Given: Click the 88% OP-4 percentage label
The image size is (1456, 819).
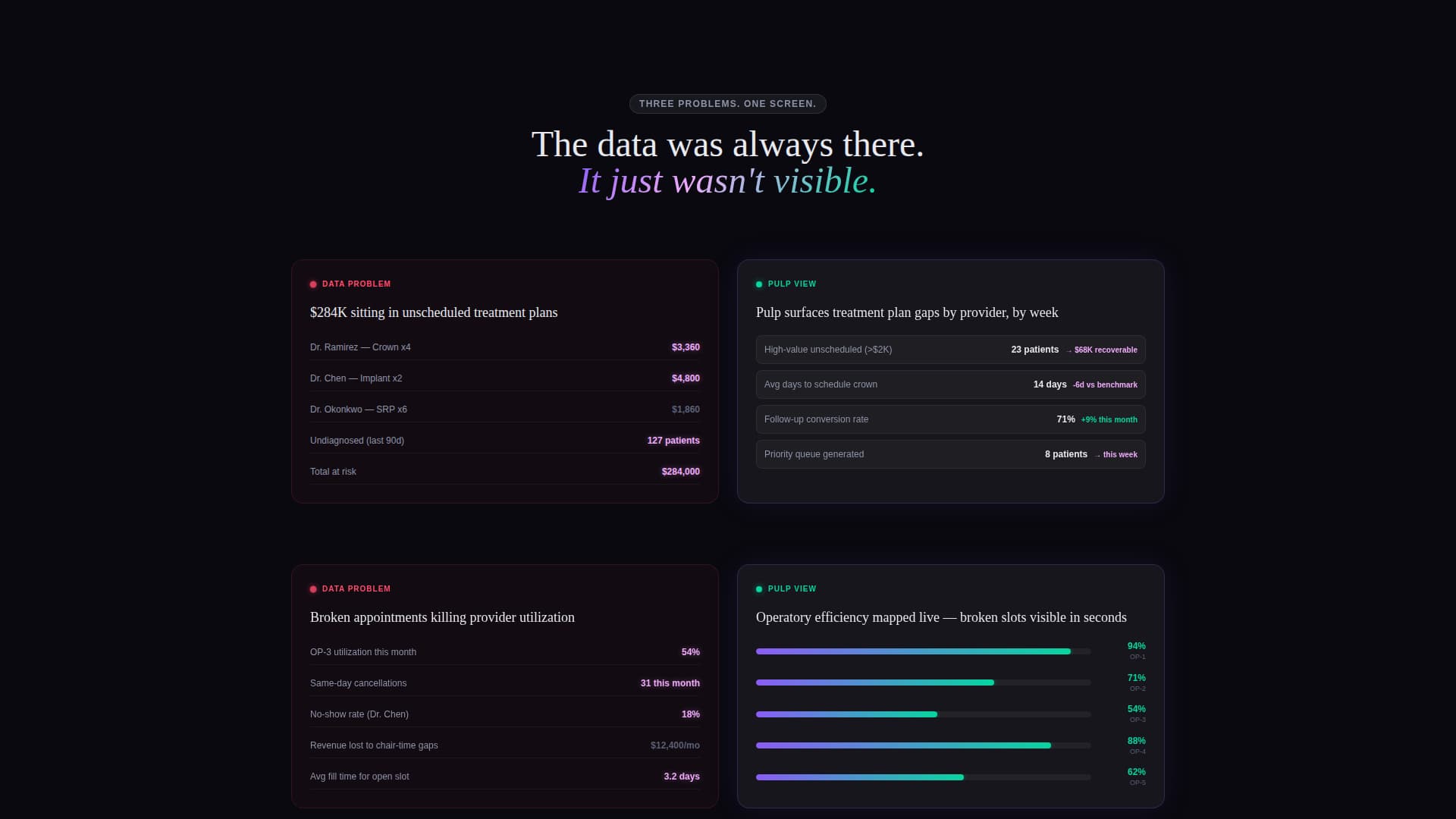Looking at the screenshot, I should click(1136, 741).
